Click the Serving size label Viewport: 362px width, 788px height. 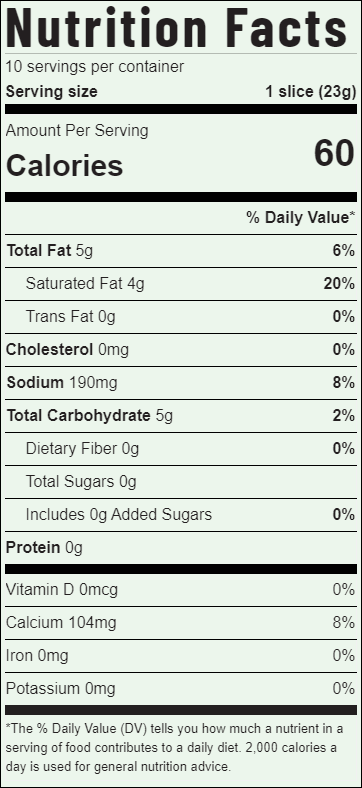point(52,92)
